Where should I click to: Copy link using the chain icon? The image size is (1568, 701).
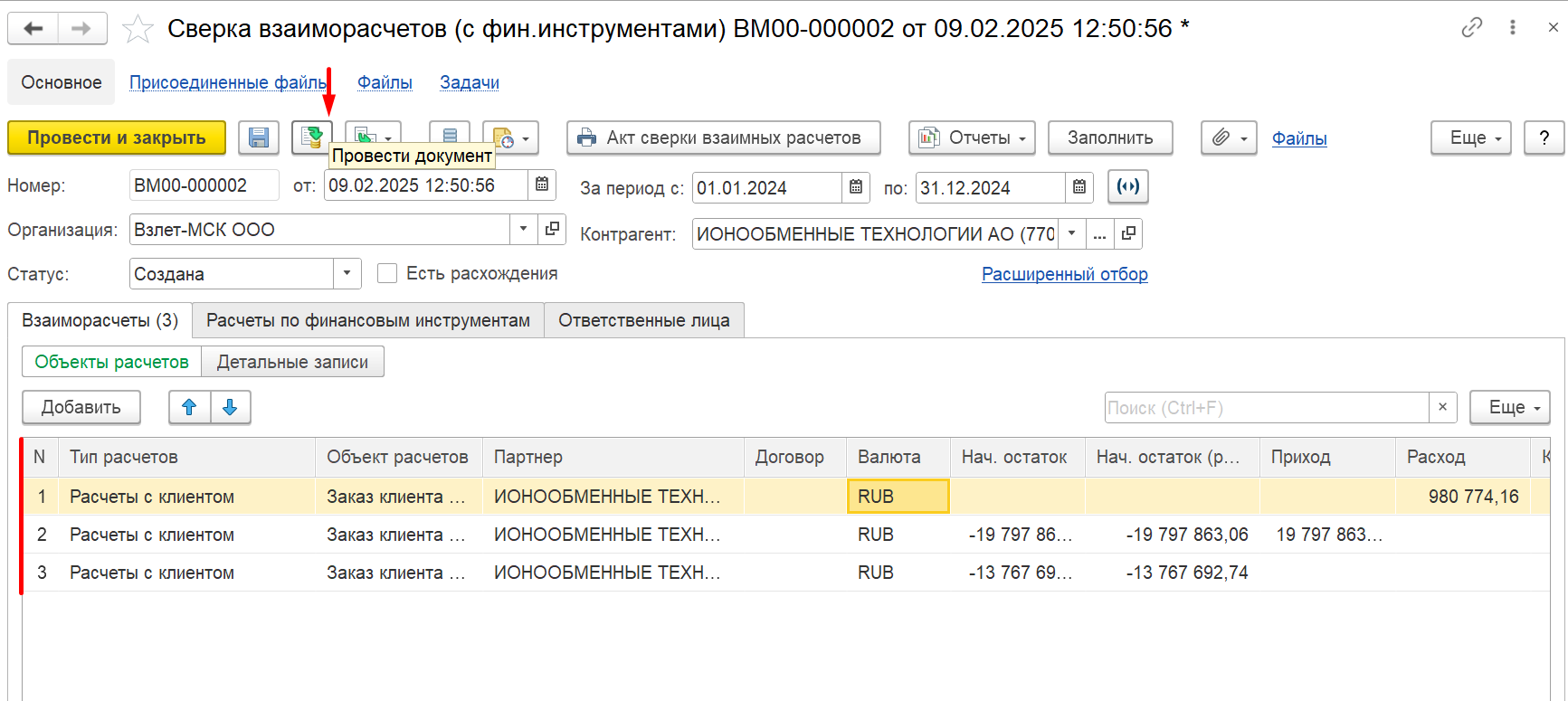pos(1472,27)
